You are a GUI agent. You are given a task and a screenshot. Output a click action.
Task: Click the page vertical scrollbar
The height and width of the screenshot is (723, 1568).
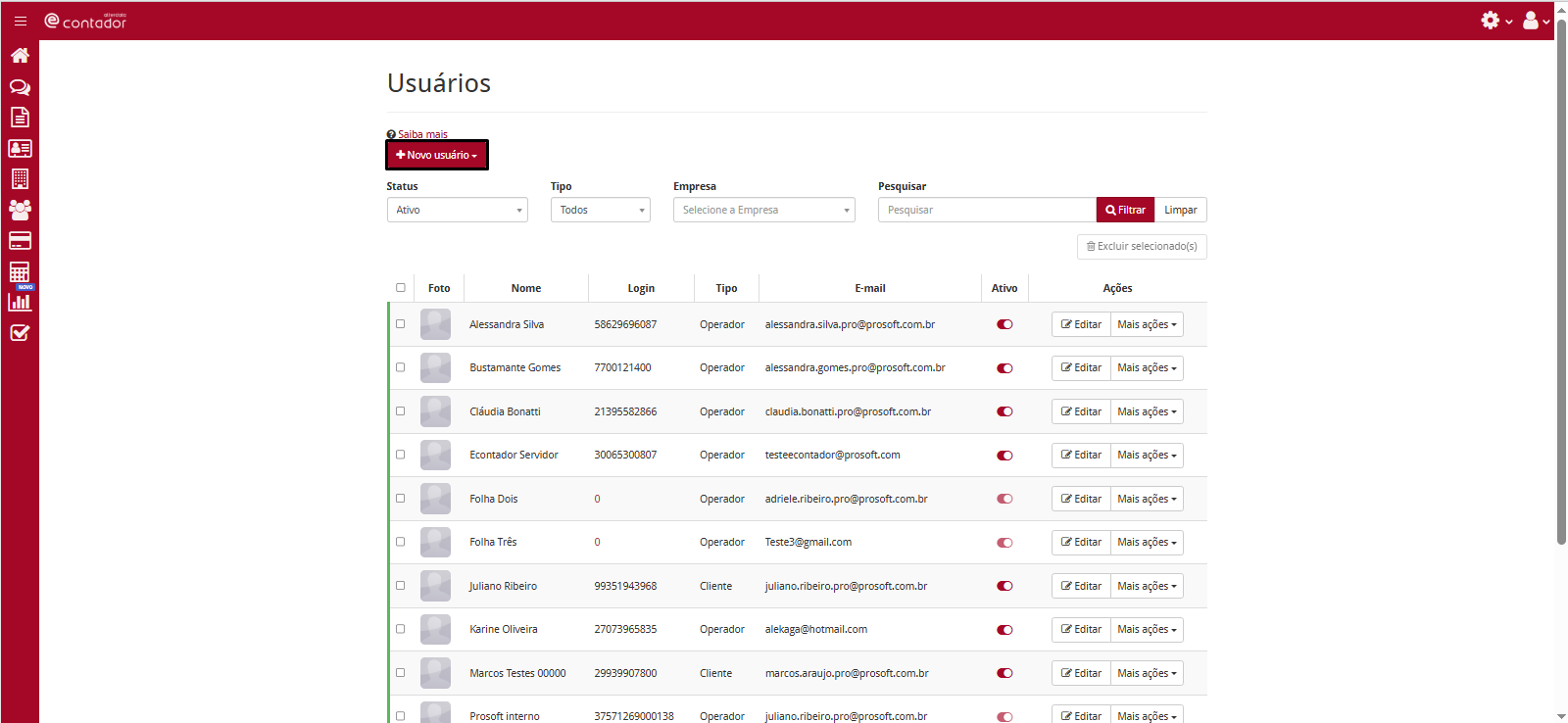1561,294
